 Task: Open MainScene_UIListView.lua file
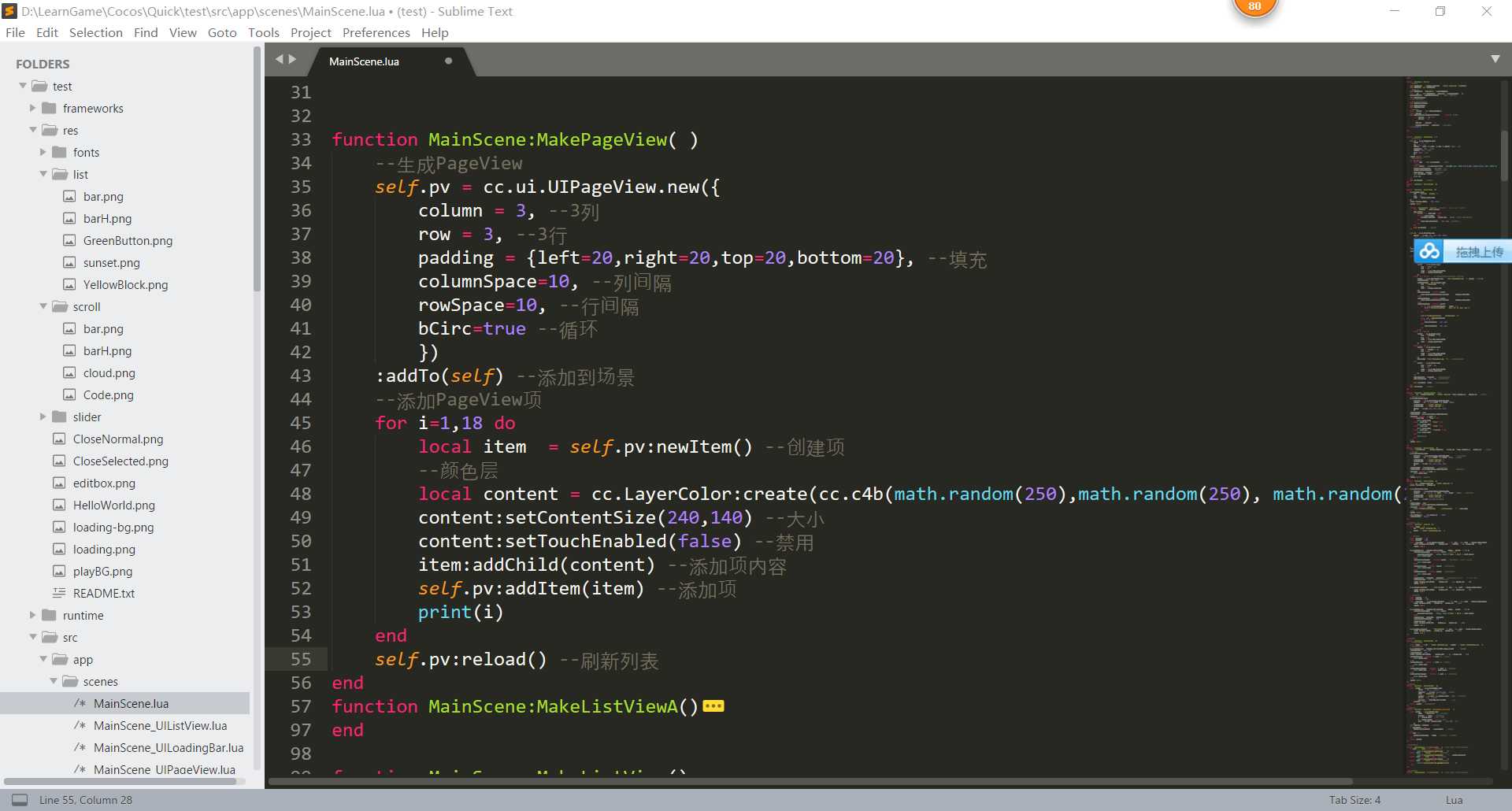[x=160, y=725]
